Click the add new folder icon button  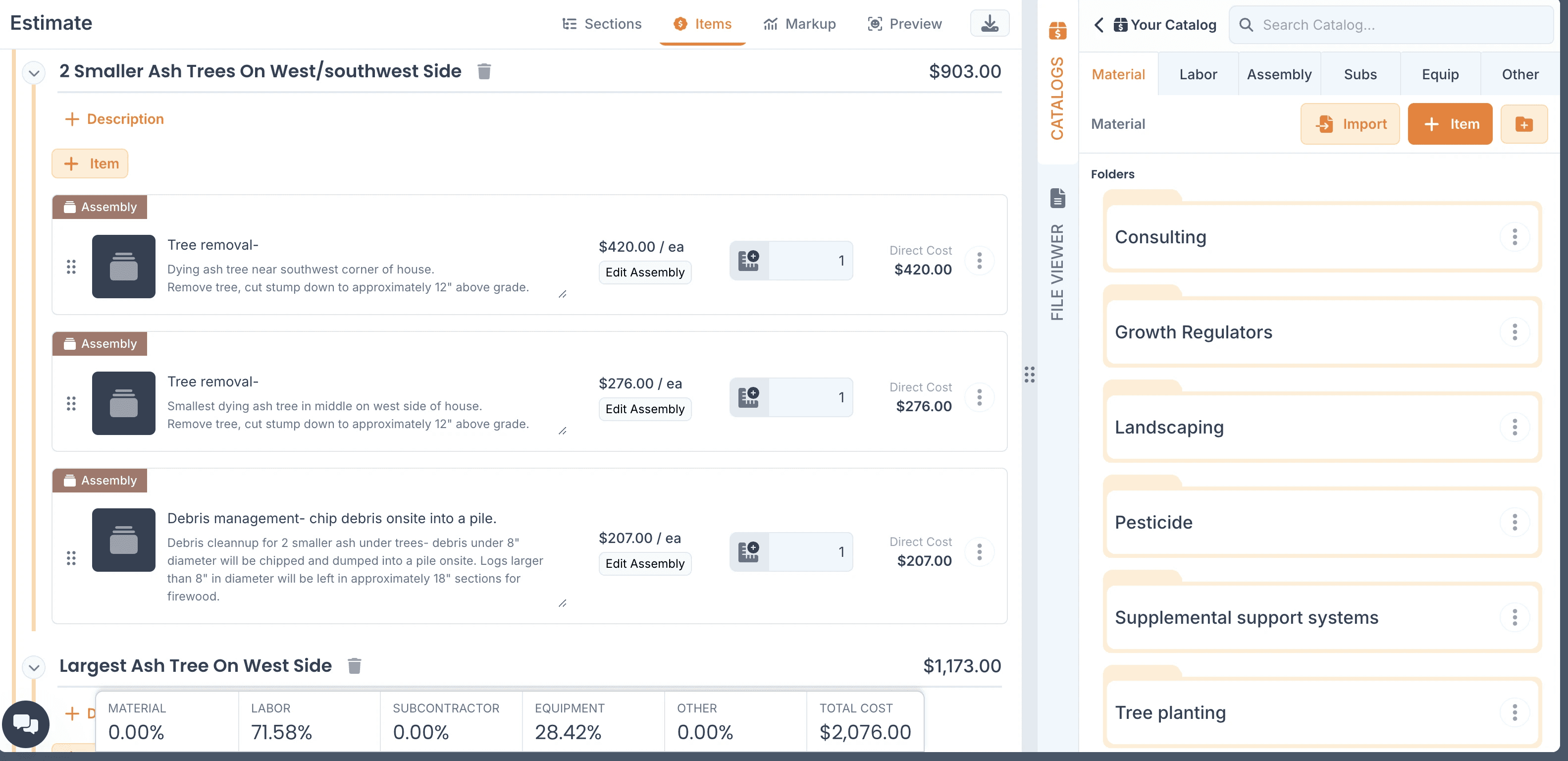pos(1523,124)
